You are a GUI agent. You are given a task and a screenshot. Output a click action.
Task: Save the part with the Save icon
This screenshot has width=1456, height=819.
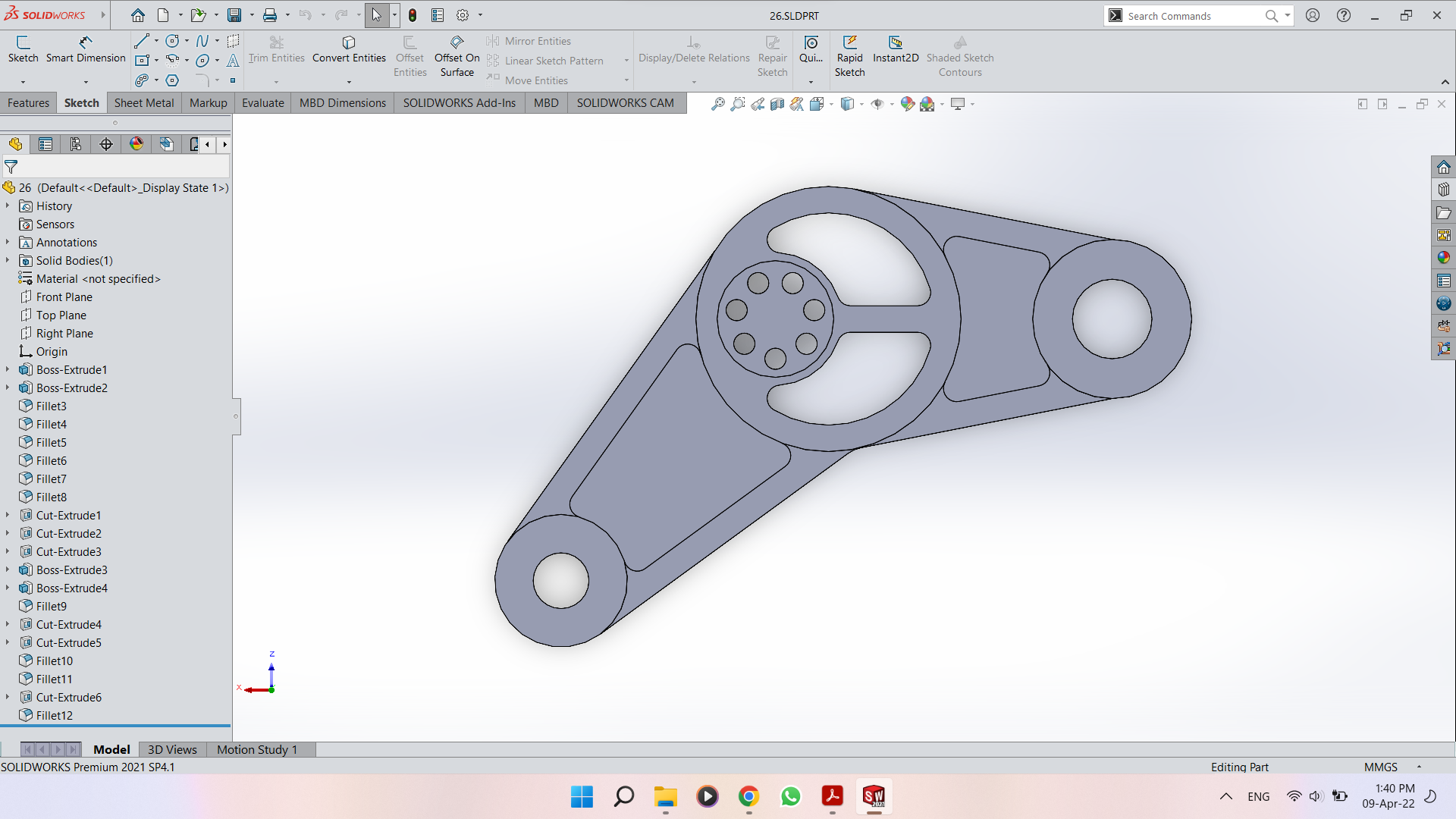(234, 15)
